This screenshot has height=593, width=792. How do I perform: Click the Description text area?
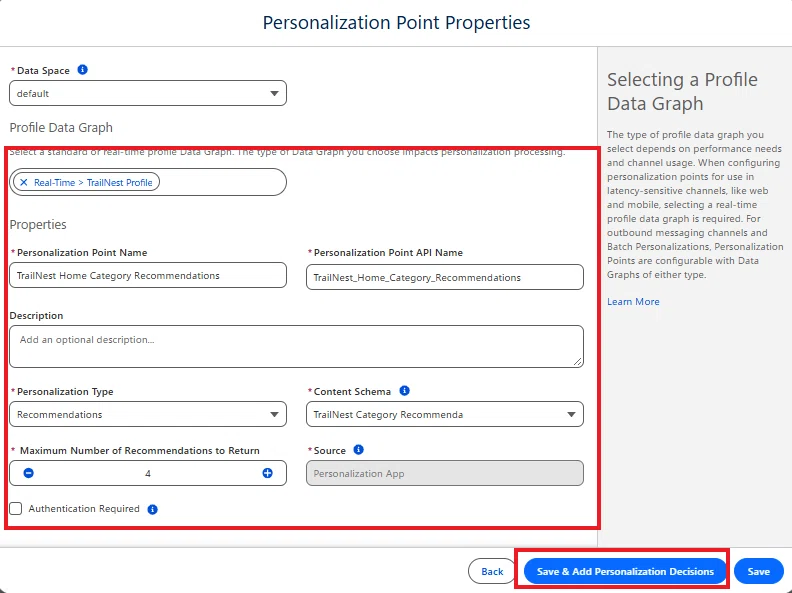(296, 347)
